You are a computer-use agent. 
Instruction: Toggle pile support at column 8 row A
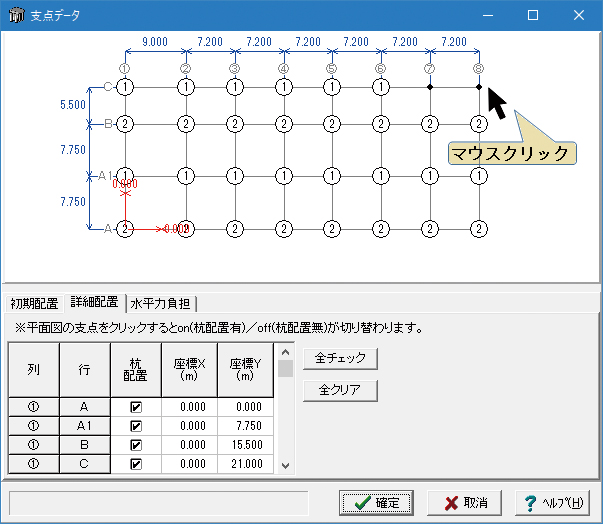pyautogui.click(x=479, y=229)
